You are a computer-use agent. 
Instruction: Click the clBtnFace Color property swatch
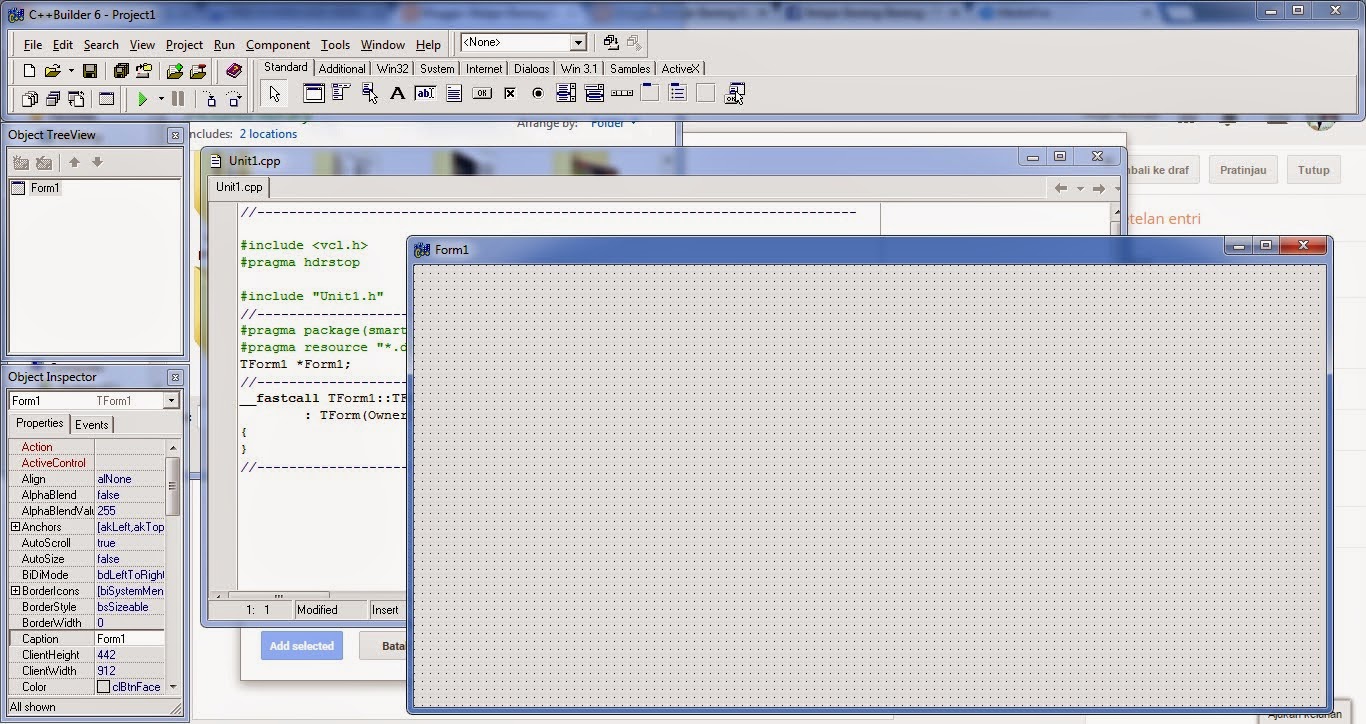(x=103, y=687)
